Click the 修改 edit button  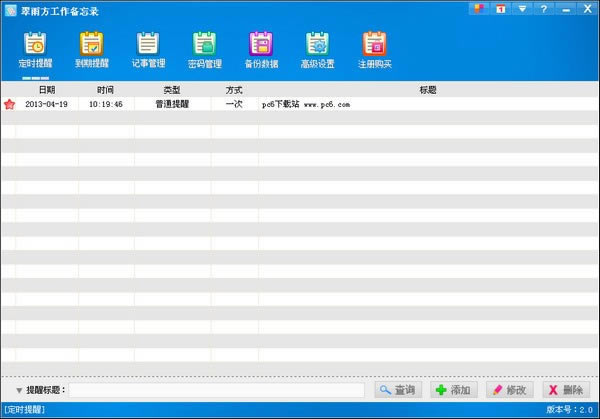pyautogui.click(x=510, y=390)
